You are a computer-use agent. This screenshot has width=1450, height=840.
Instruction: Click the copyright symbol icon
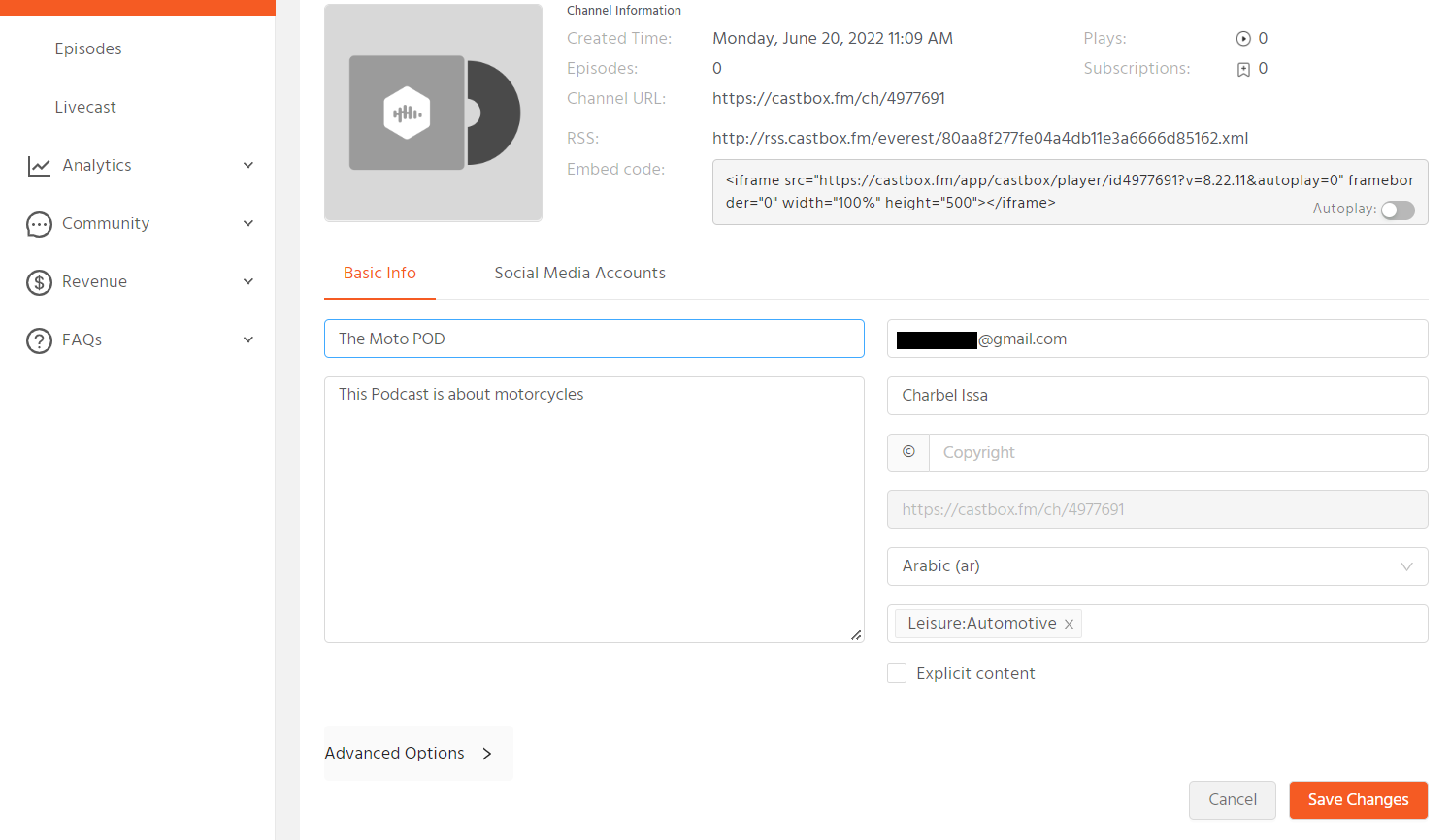pyautogui.click(x=908, y=452)
